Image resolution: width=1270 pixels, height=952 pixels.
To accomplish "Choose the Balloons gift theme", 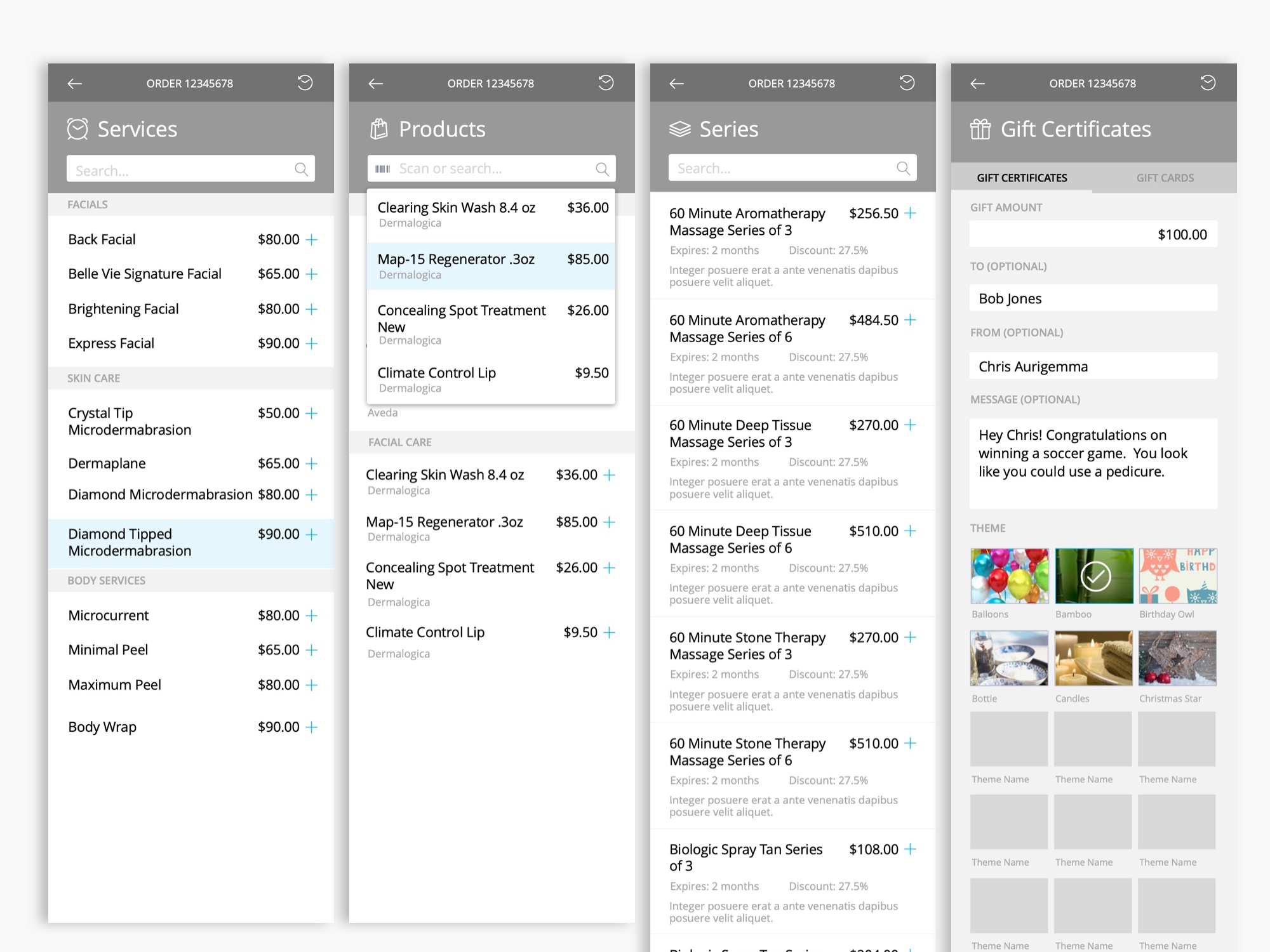I will click(x=1009, y=576).
